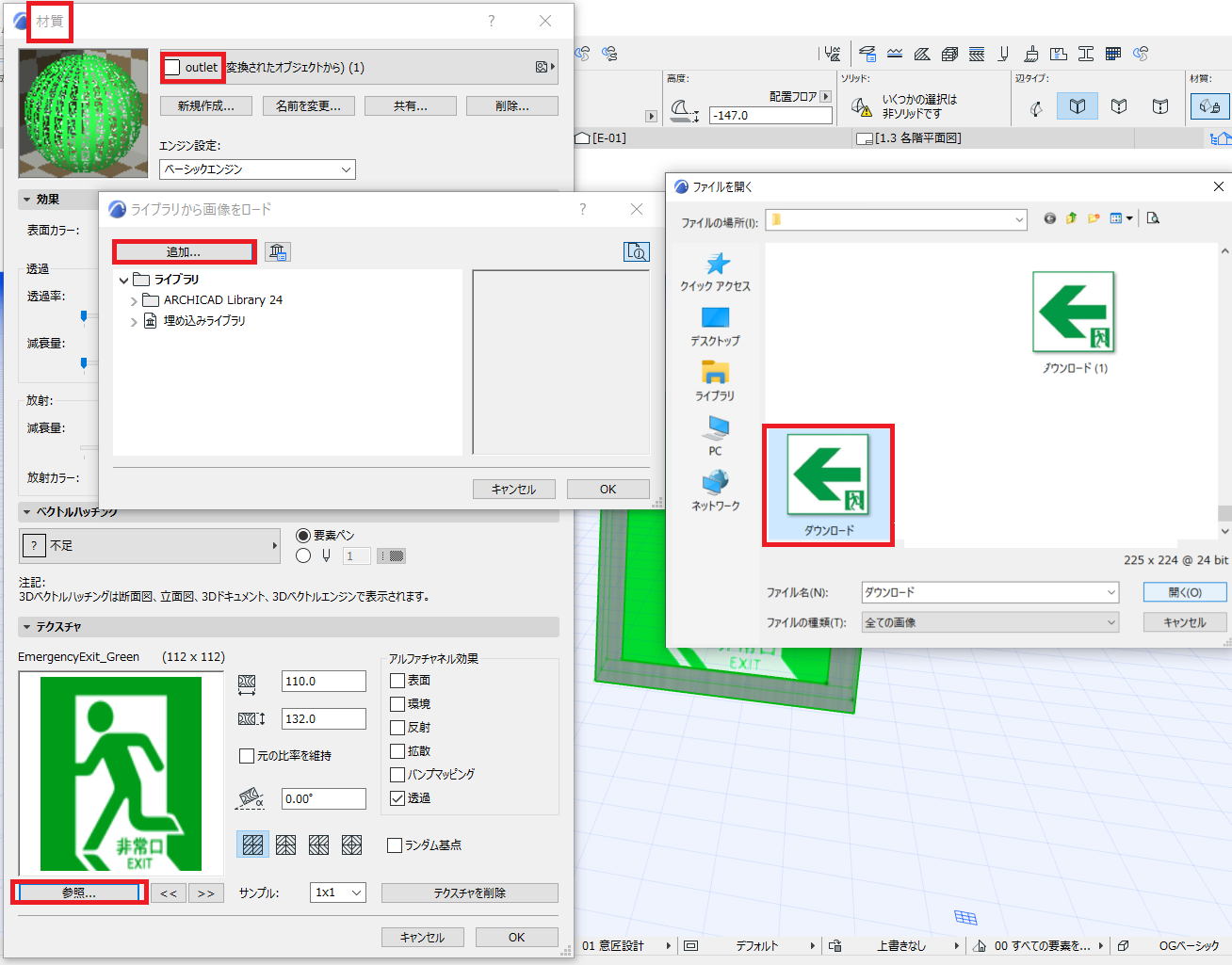Open the サンプル 1x1 dropdown

point(337,893)
